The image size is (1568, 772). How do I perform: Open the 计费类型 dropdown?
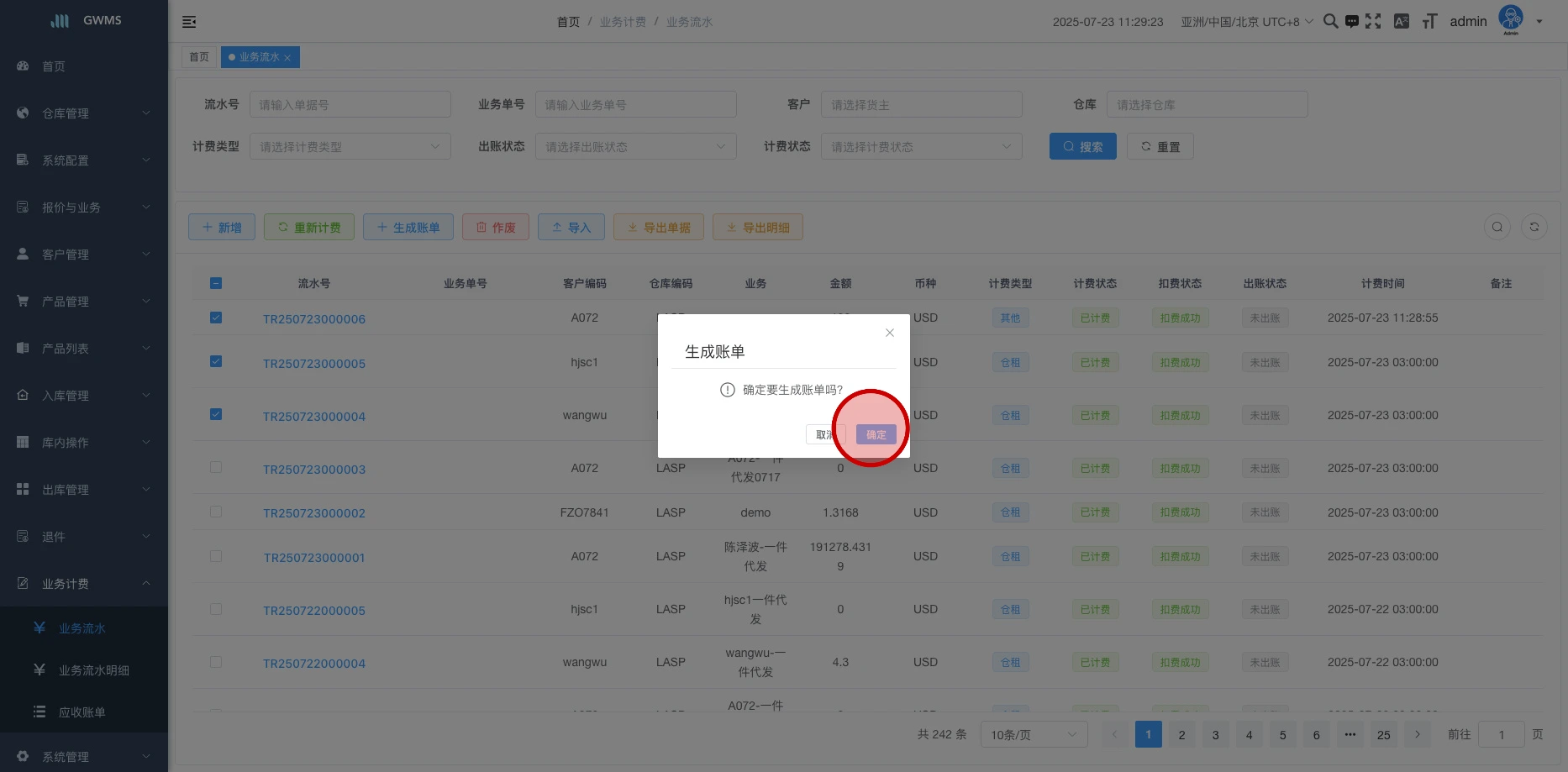click(x=350, y=147)
